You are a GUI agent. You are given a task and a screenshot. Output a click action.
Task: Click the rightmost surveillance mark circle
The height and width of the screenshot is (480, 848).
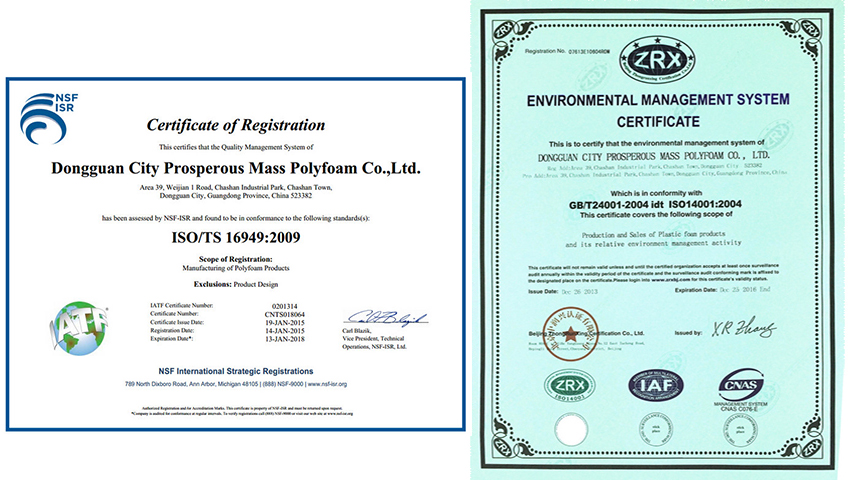740,431
